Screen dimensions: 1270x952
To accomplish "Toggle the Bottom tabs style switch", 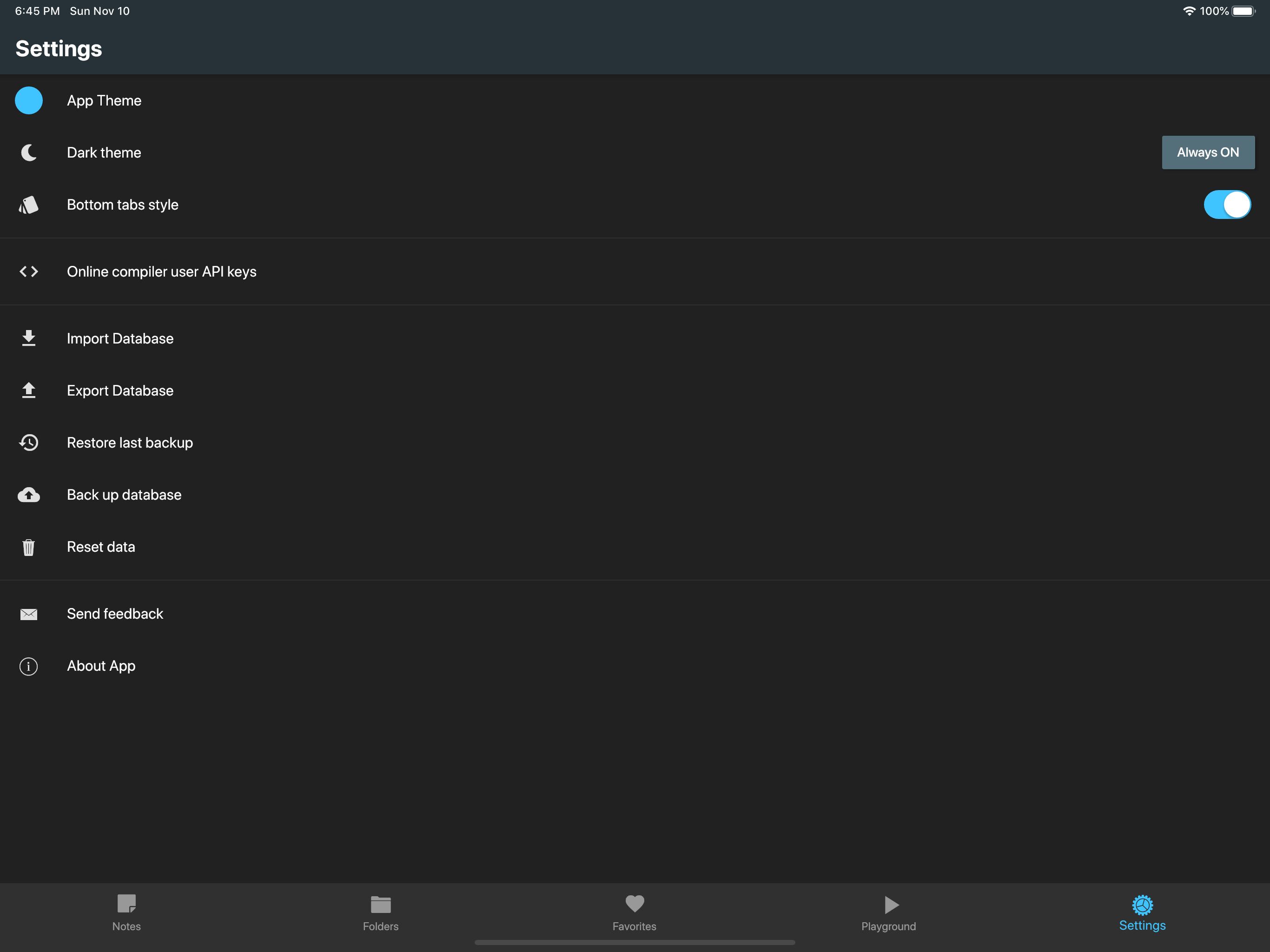I will pyautogui.click(x=1226, y=205).
